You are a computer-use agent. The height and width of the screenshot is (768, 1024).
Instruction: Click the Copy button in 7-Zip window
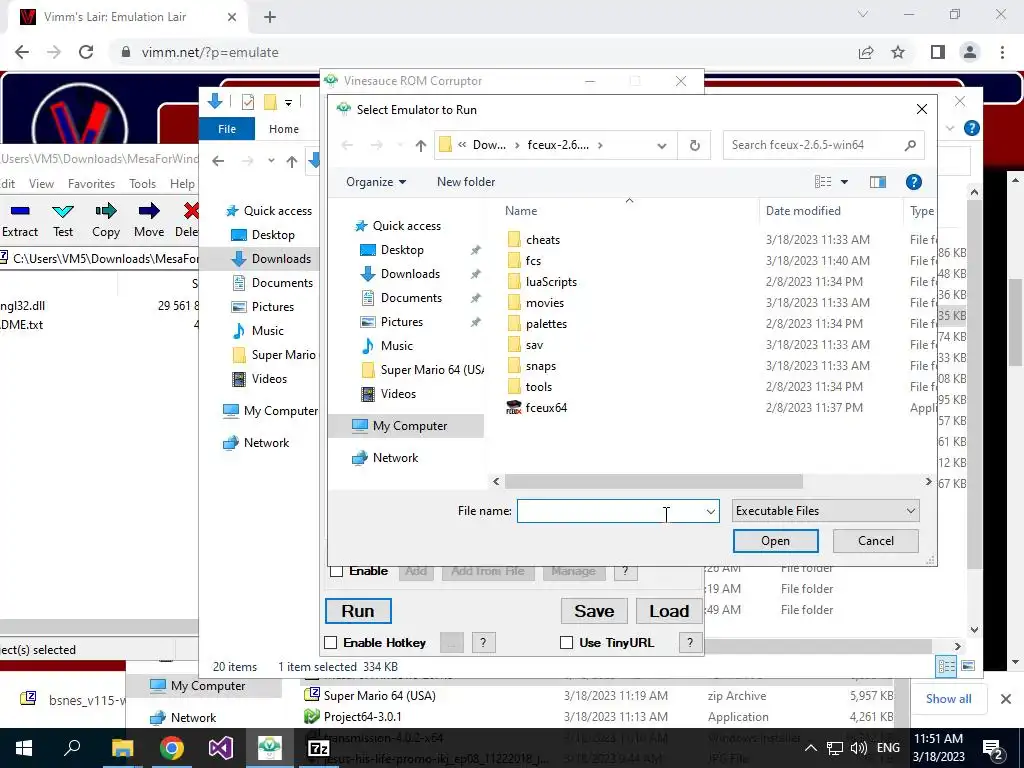[x=106, y=220]
